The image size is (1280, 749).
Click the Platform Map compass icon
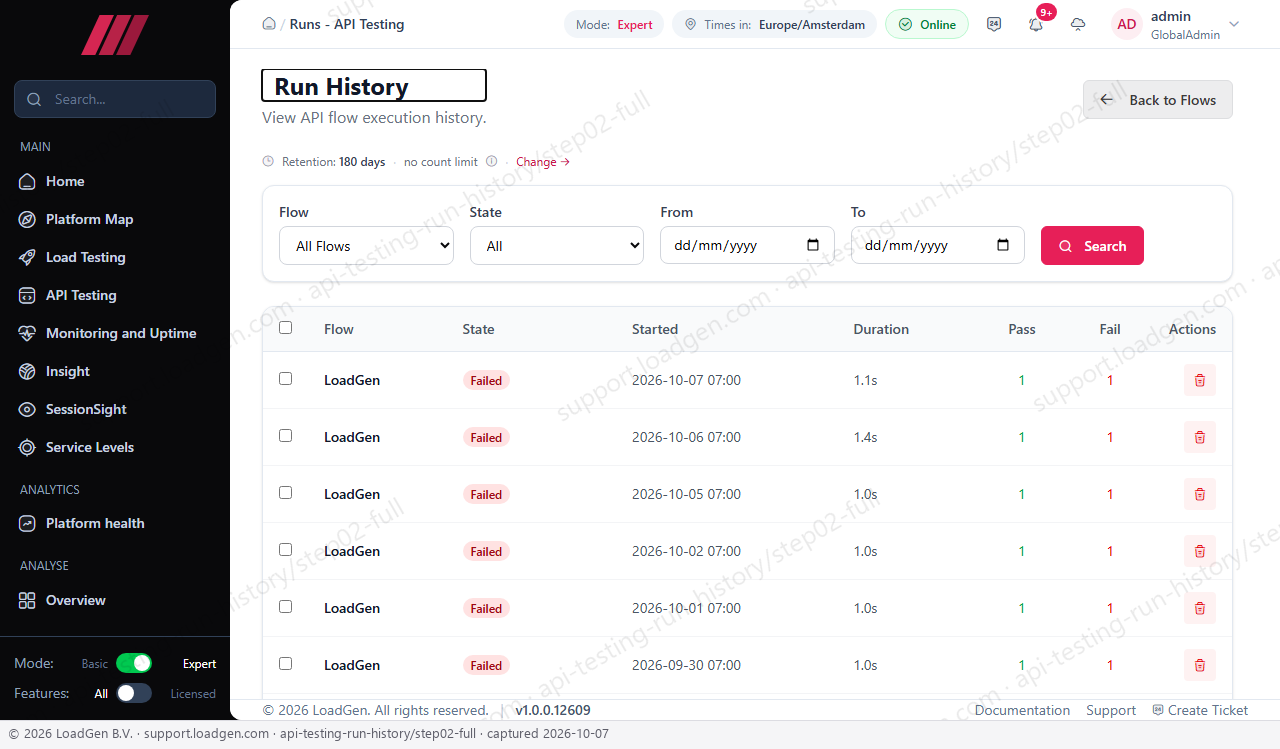[x=27, y=219]
